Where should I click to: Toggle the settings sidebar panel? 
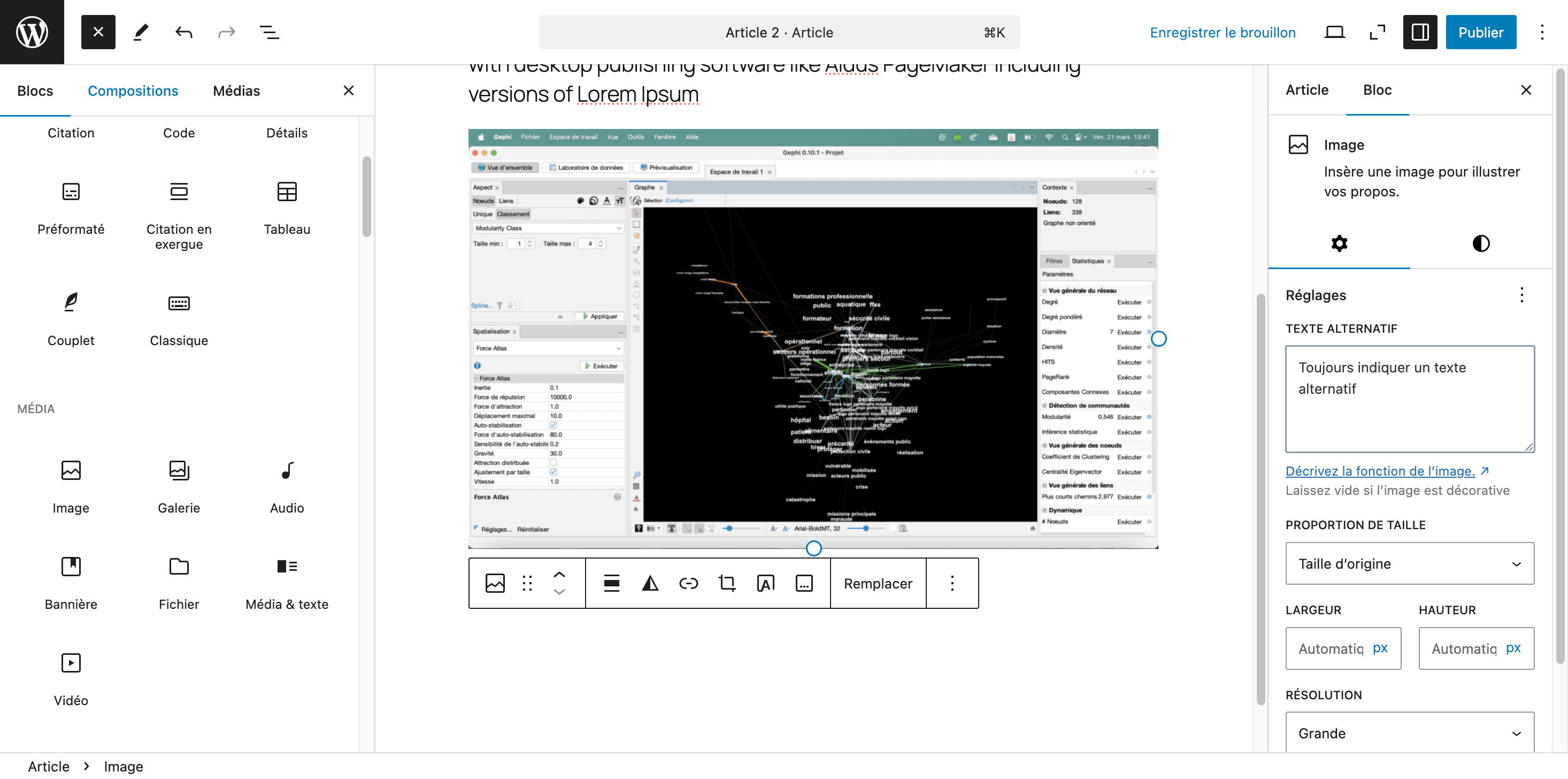pos(1420,32)
